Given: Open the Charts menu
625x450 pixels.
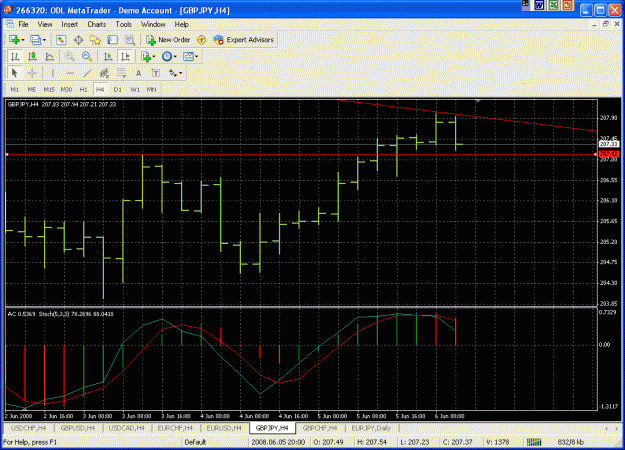Looking at the screenshot, I should (96, 25).
